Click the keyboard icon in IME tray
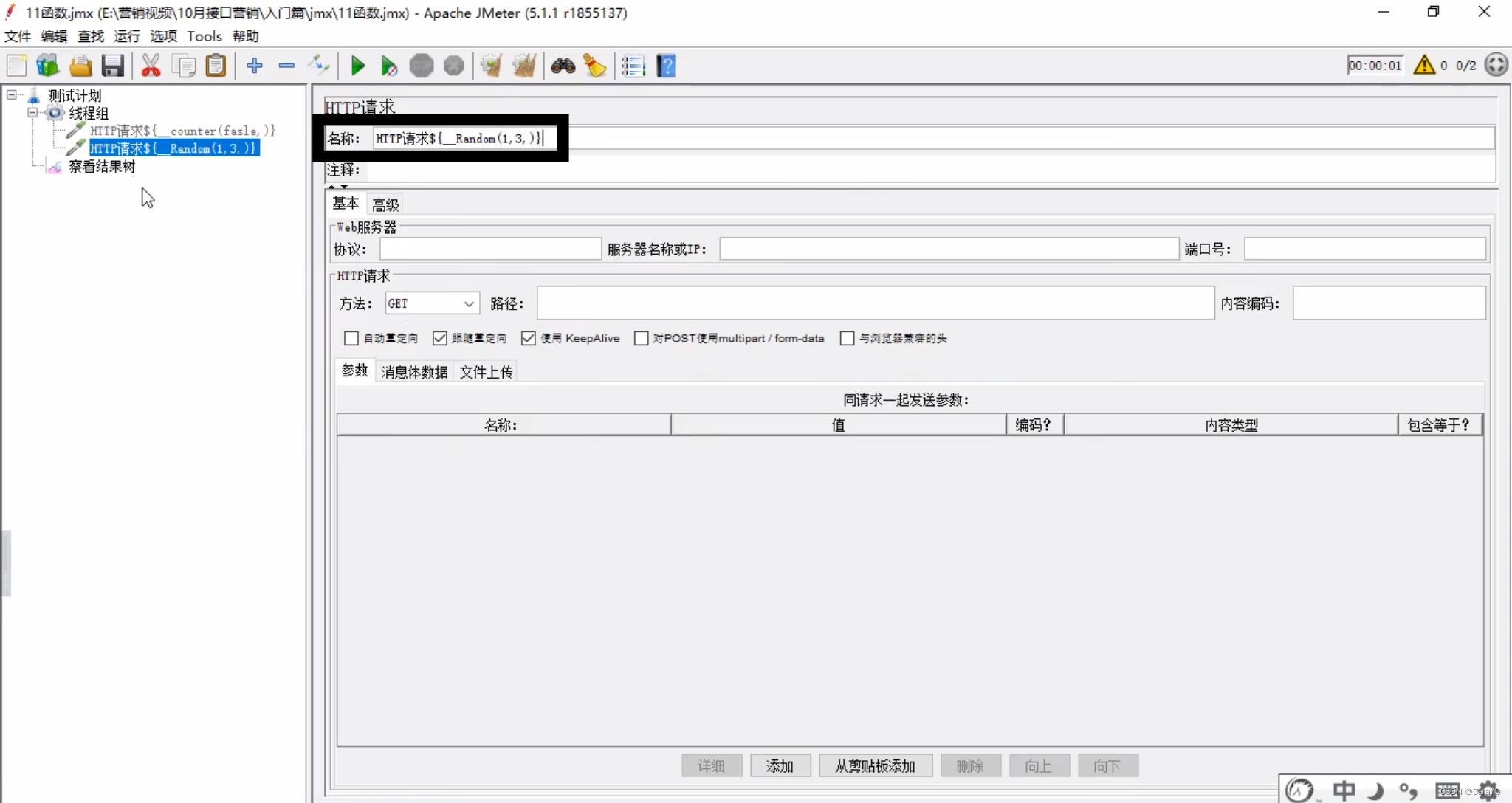Viewport: 1512px width, 803px height. point(1447,790)
